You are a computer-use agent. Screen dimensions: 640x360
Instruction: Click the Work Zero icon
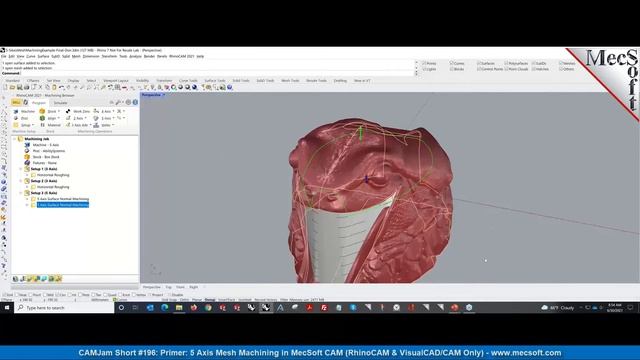tap(68, 111)
